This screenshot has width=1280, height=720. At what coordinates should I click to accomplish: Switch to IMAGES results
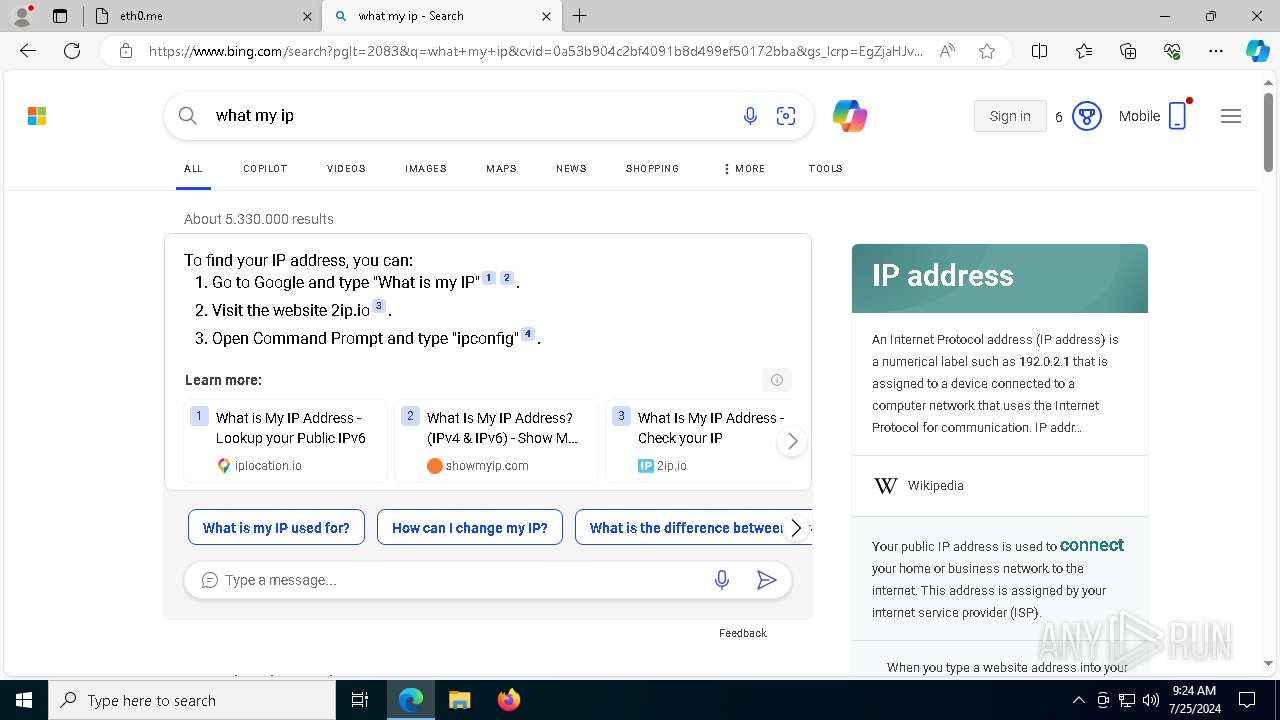pos(426,168)
